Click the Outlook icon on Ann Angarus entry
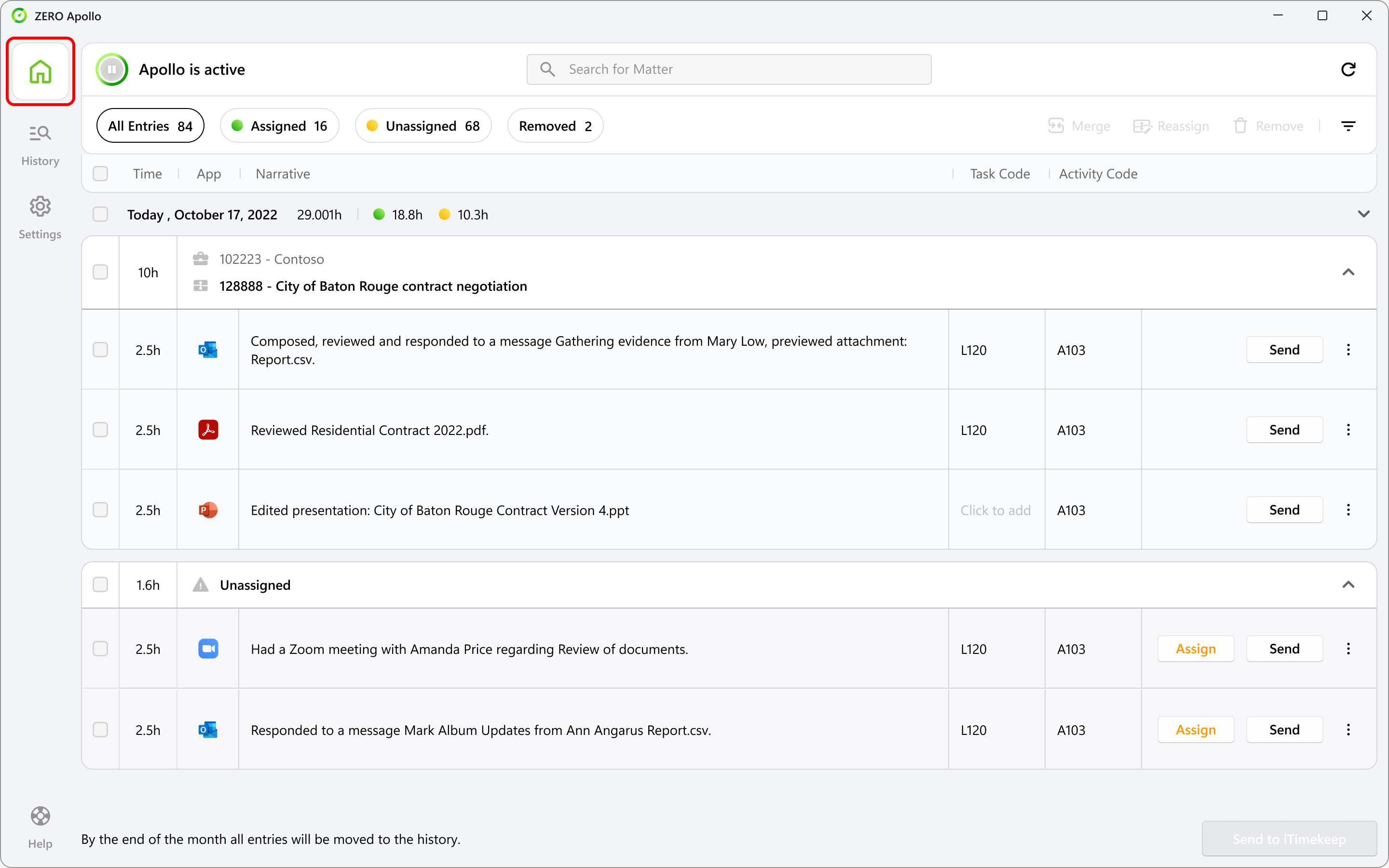This screenshot has width=1389, height=868. tap(208, 730)
